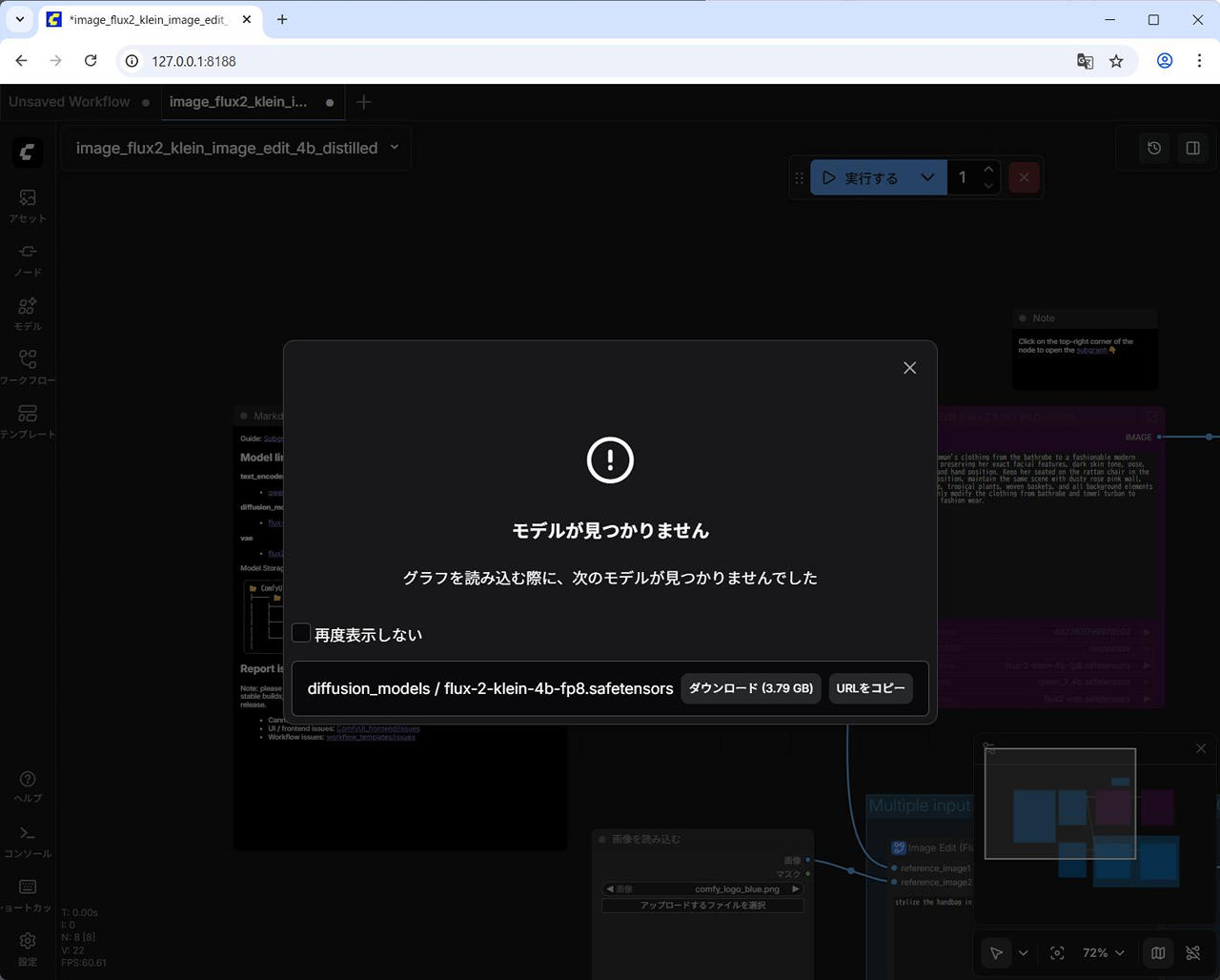Open the Console panel icon
The width and height of the screenshot is (1220, 980).
click(28, 840)
